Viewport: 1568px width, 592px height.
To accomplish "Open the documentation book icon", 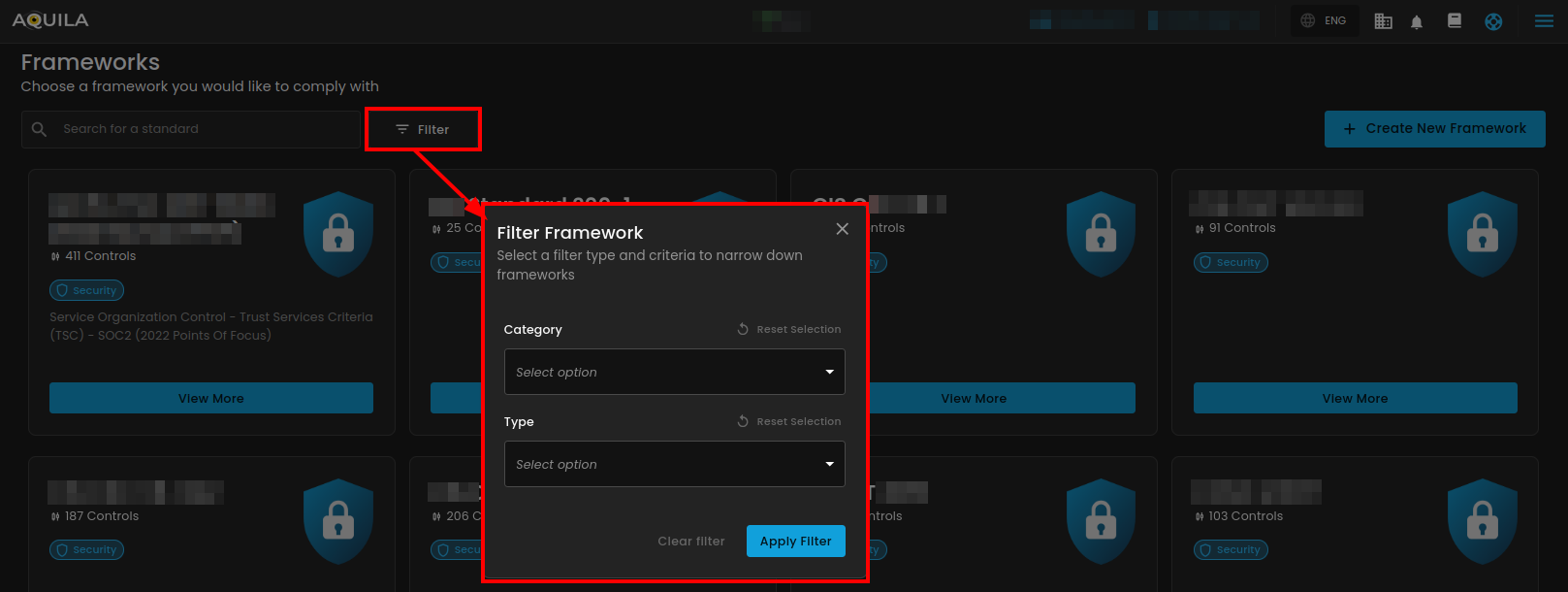I will click(1455, 20).
